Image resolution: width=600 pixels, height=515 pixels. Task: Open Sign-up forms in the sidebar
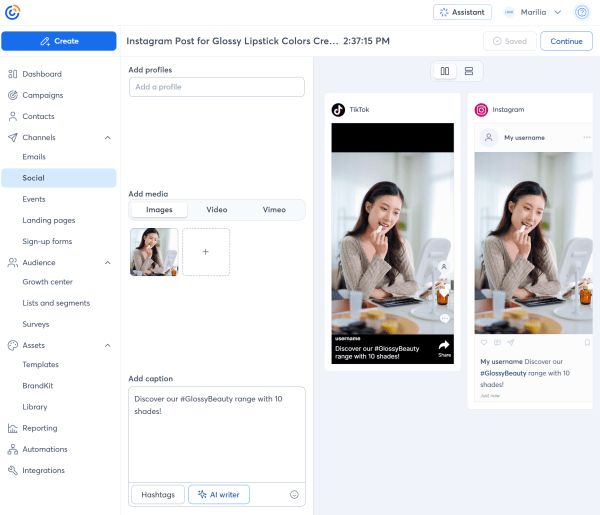[47, 241]
